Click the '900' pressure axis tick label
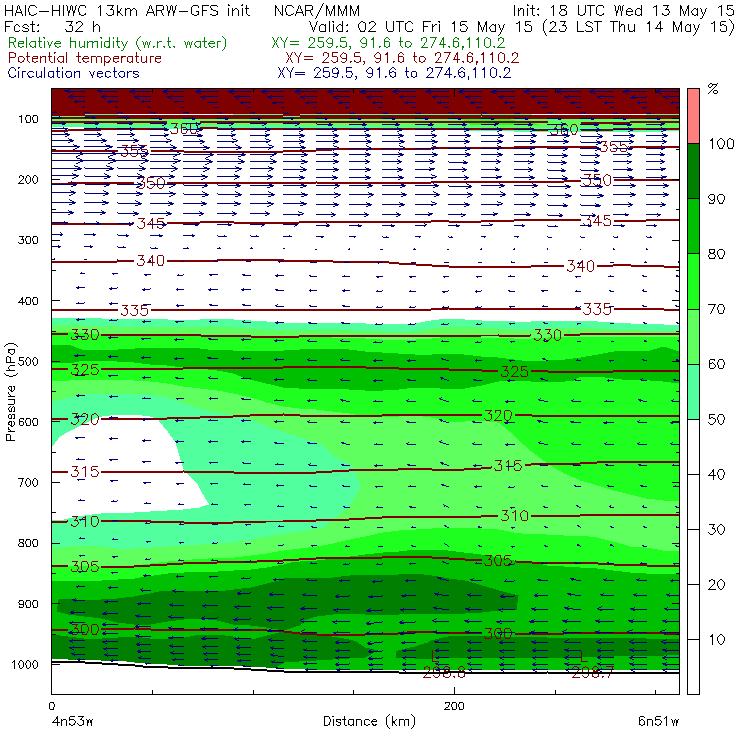 28,604
